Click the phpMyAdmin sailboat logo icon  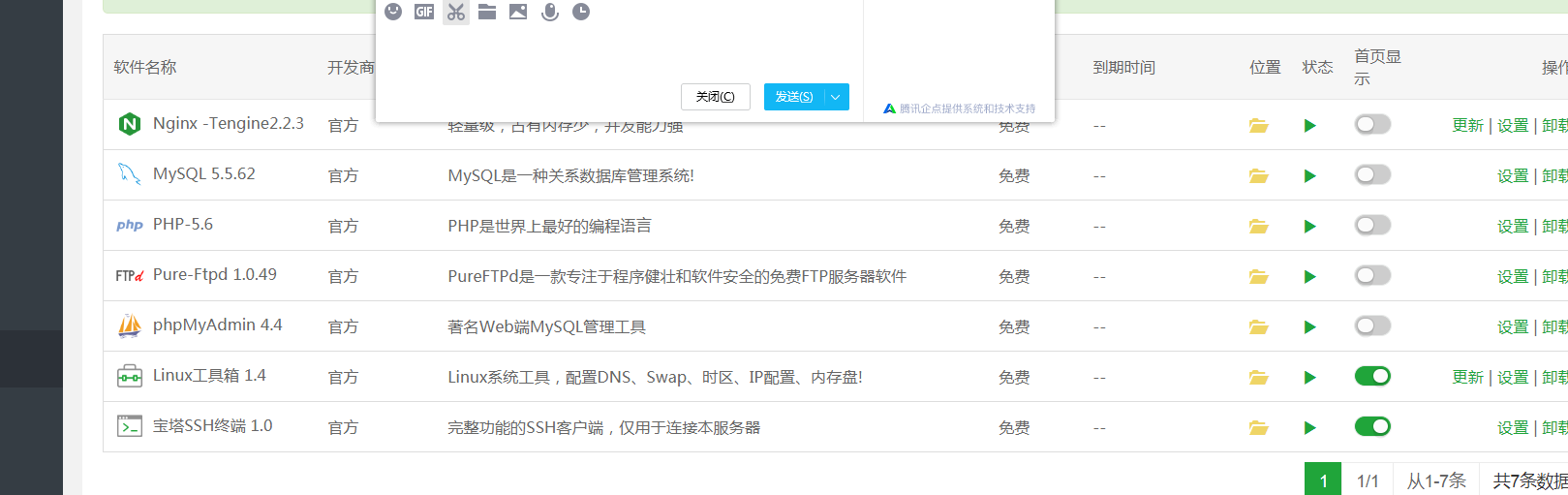point(130,325)
